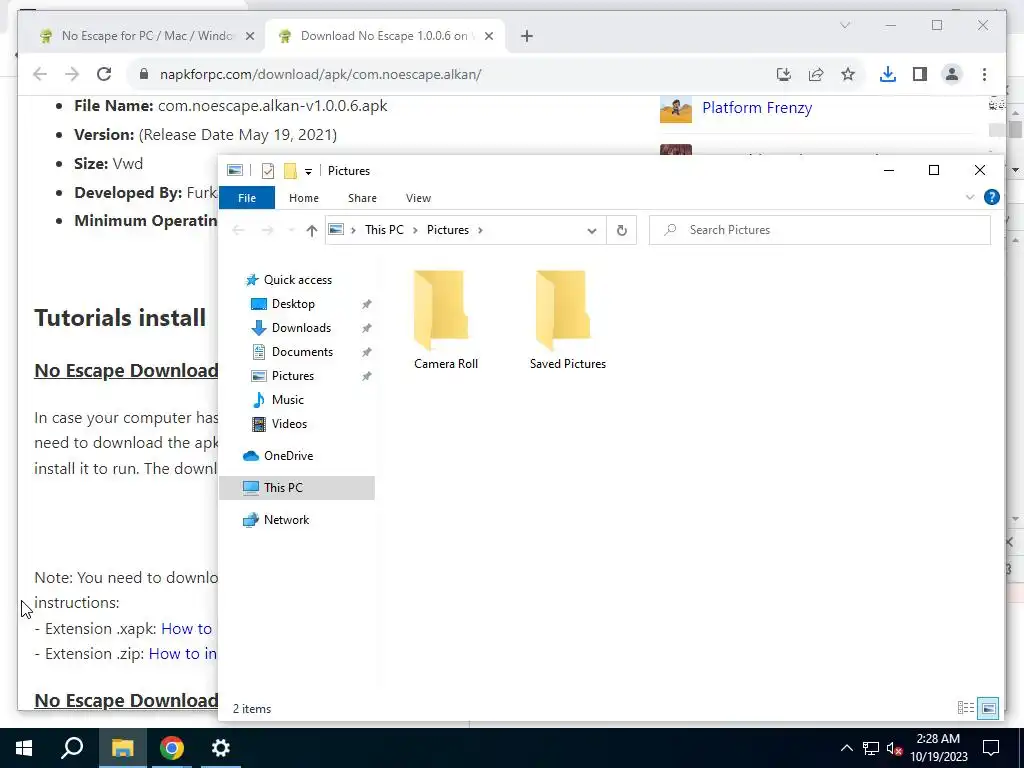Open the File ribbon tab
The height and width of the screenshot is (768, 1024).
pos(247,198)
